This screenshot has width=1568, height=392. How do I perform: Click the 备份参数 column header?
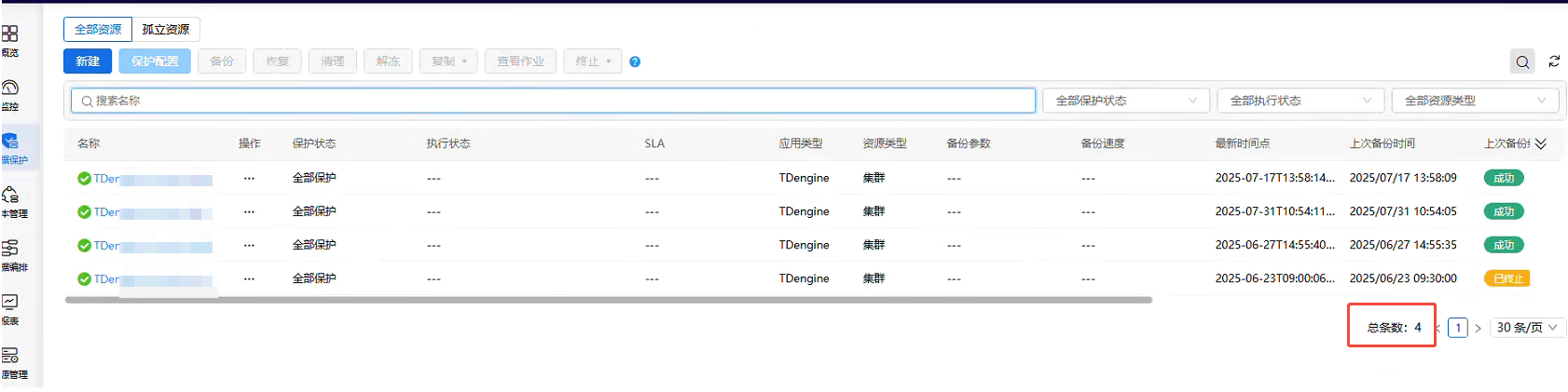point(969,143)
